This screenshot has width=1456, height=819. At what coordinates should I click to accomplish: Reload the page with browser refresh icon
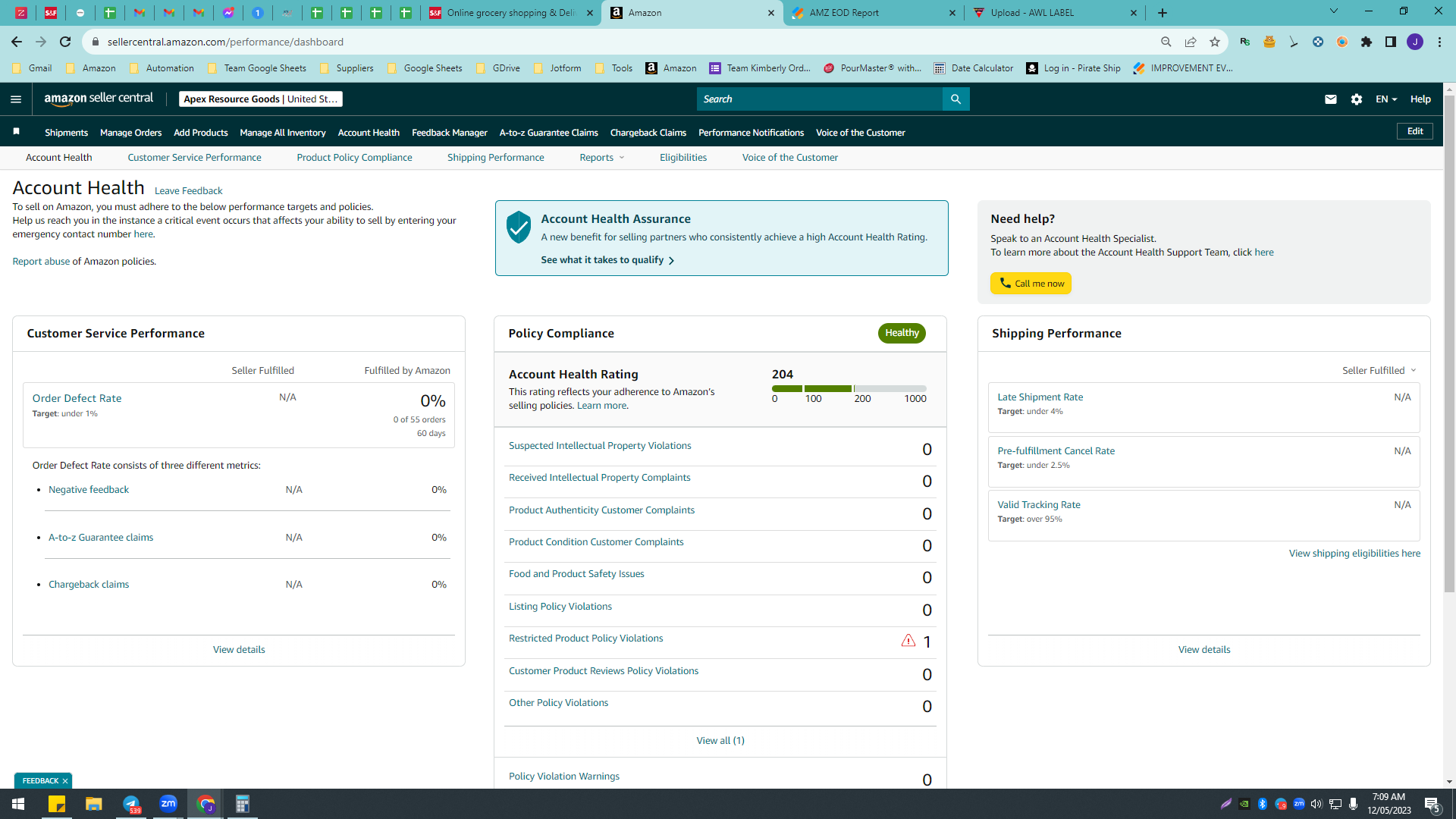(65, 42)
